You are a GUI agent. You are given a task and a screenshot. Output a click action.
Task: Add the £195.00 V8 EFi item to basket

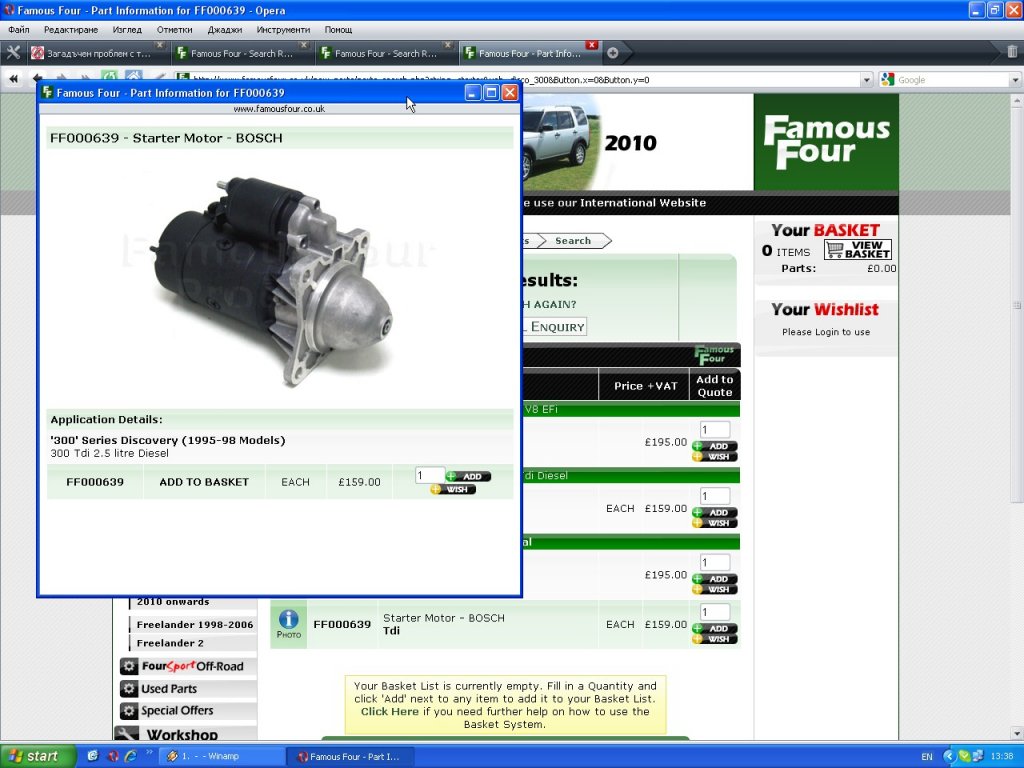click(x=714, y=446)
